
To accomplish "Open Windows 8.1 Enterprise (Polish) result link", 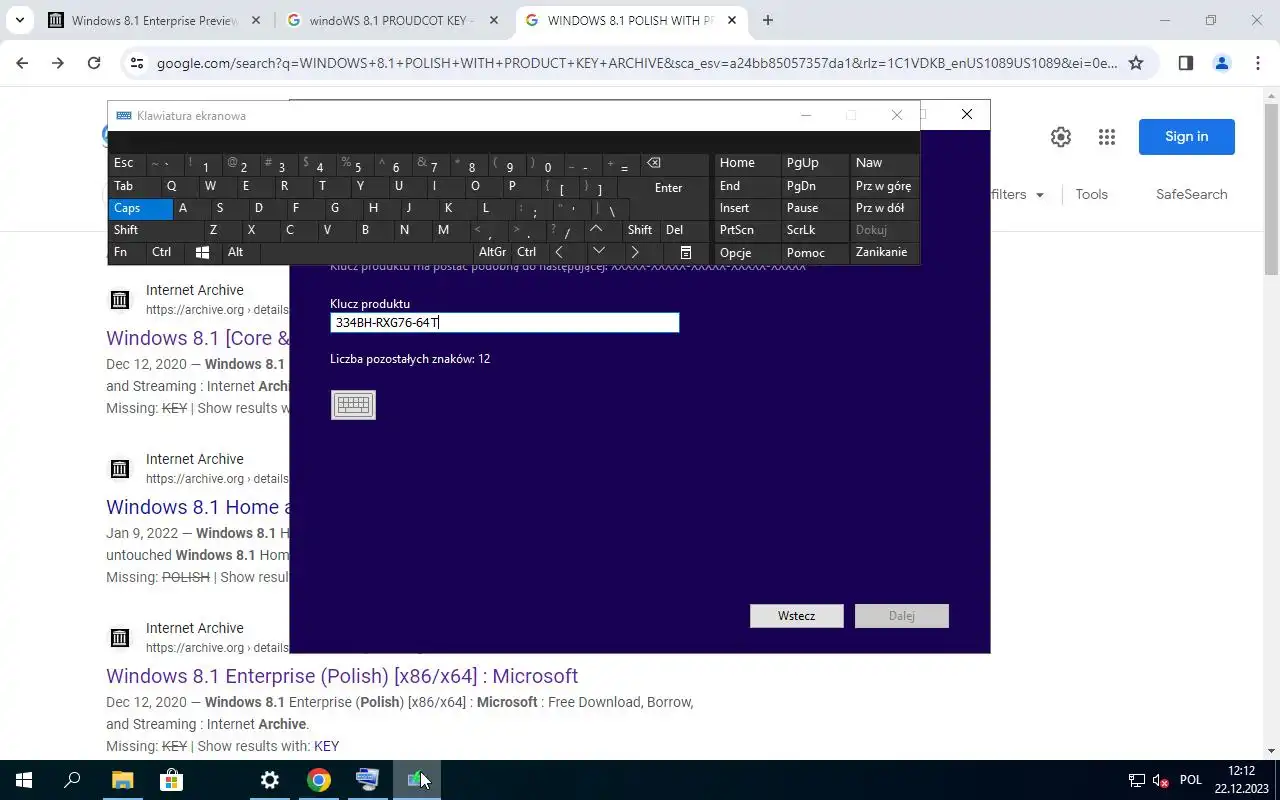I will (x=342, y=676).
